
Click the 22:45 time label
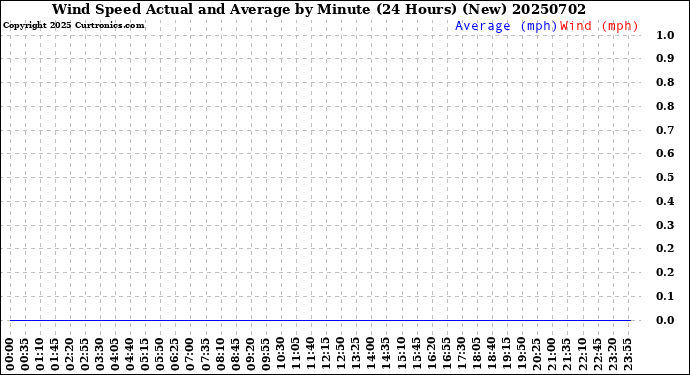[x=597, y=355]
